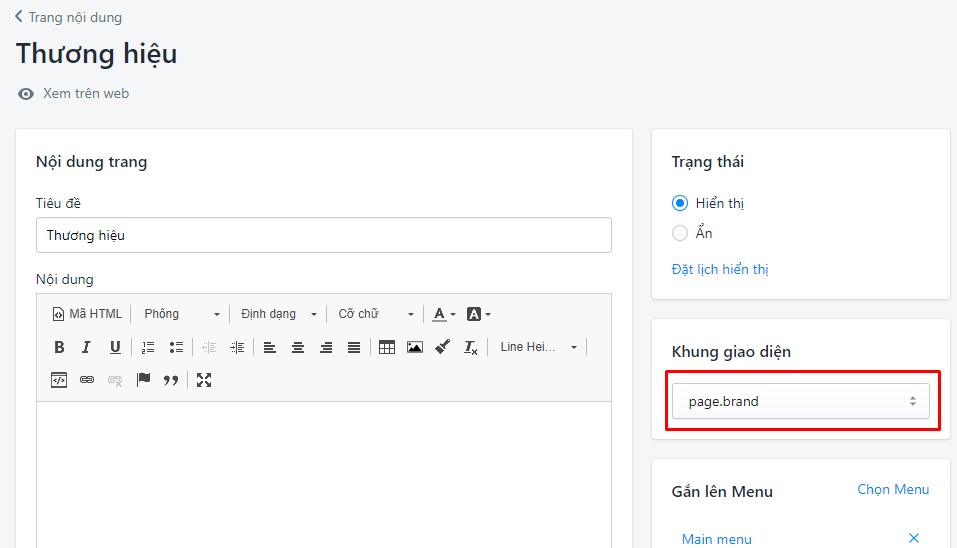Insert an image
957x548 pixels.
[x=415, y=347]
